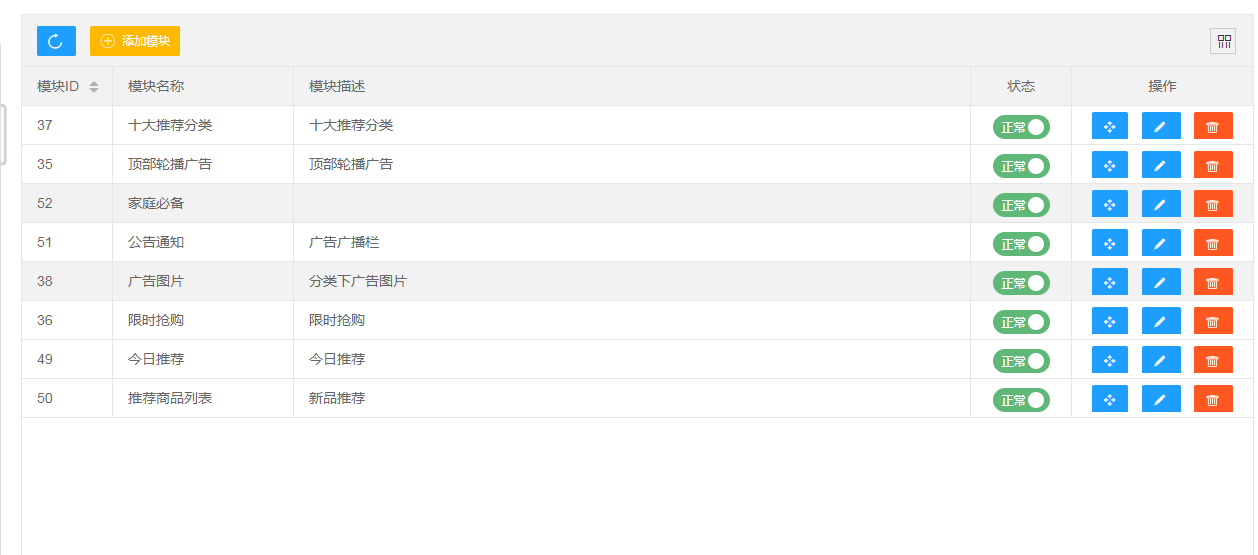Click move icon for 十大推荐分类 row

1109,126
